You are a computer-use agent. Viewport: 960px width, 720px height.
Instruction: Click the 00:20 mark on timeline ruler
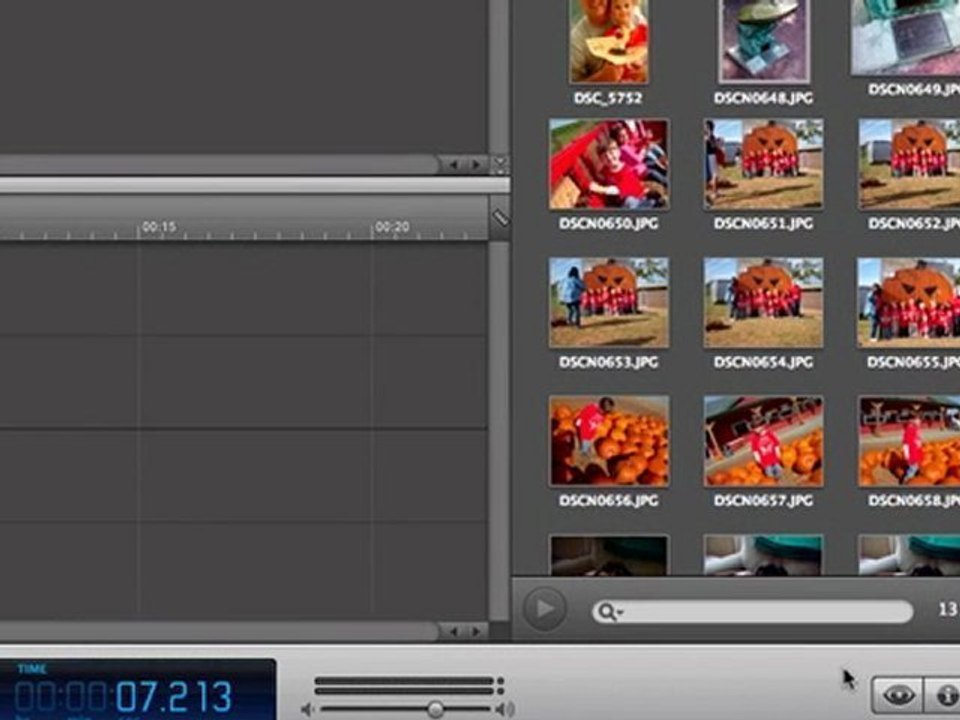tap(392, 227)
